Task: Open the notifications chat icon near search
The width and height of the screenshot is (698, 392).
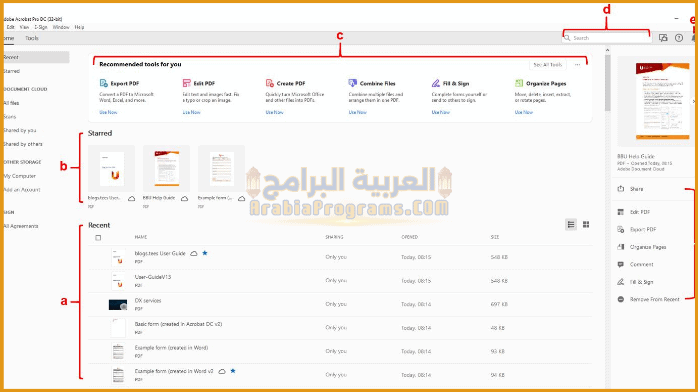Action: (663, 38)
